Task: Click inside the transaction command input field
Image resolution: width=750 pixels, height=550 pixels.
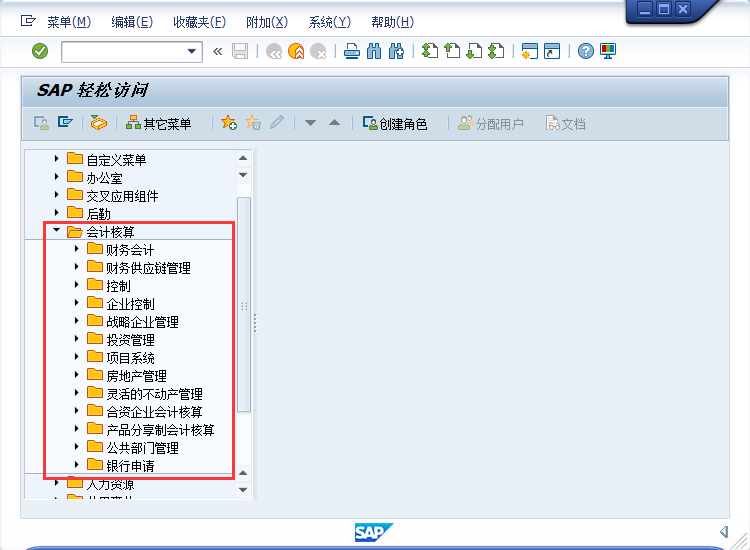Action: click(x=120, y=51)
